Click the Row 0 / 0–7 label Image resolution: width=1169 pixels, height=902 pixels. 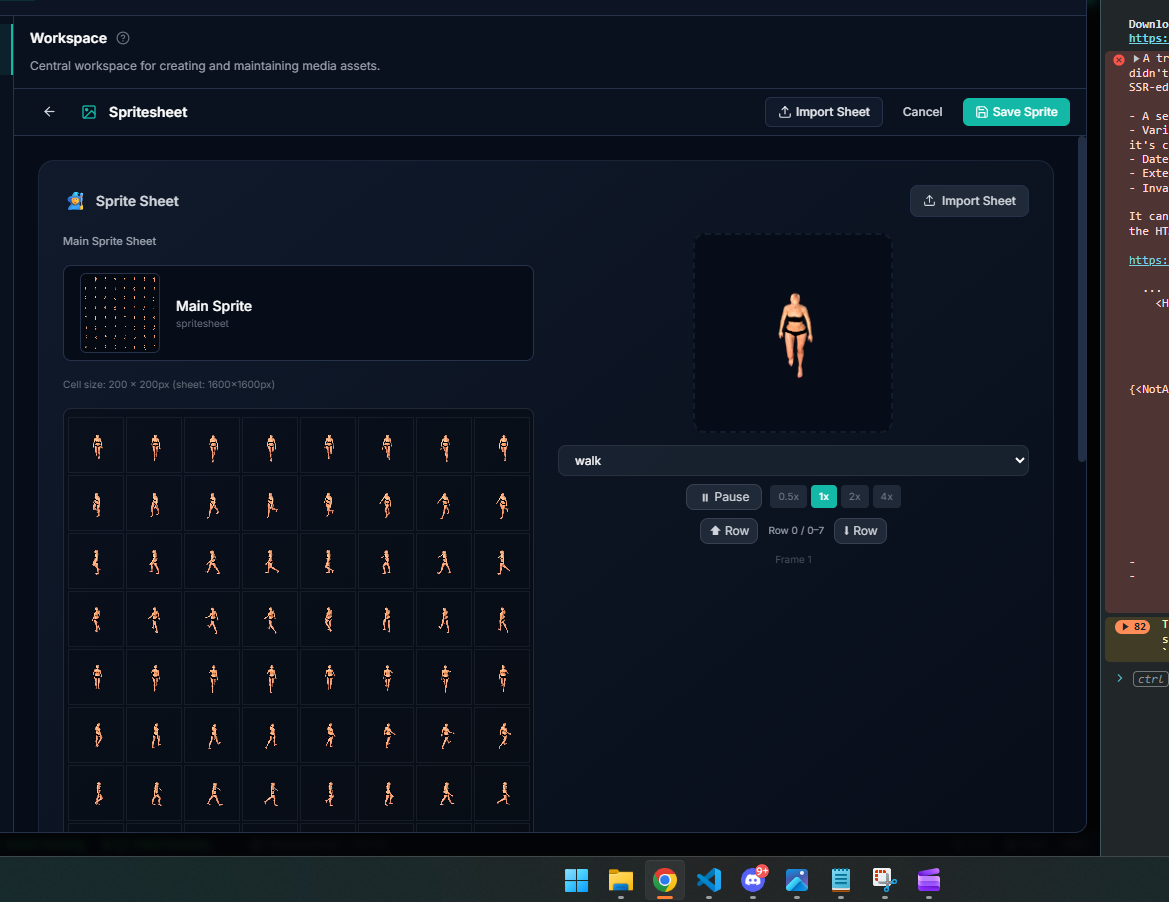point(795,531)
